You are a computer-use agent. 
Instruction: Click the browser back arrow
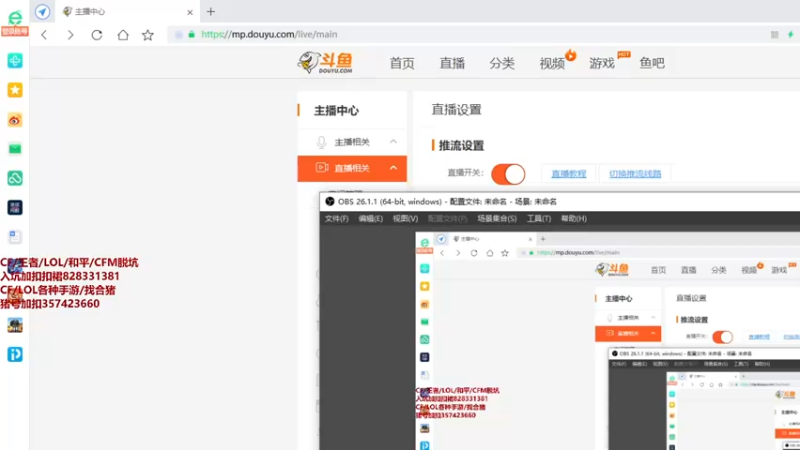[x=44, y=35]
